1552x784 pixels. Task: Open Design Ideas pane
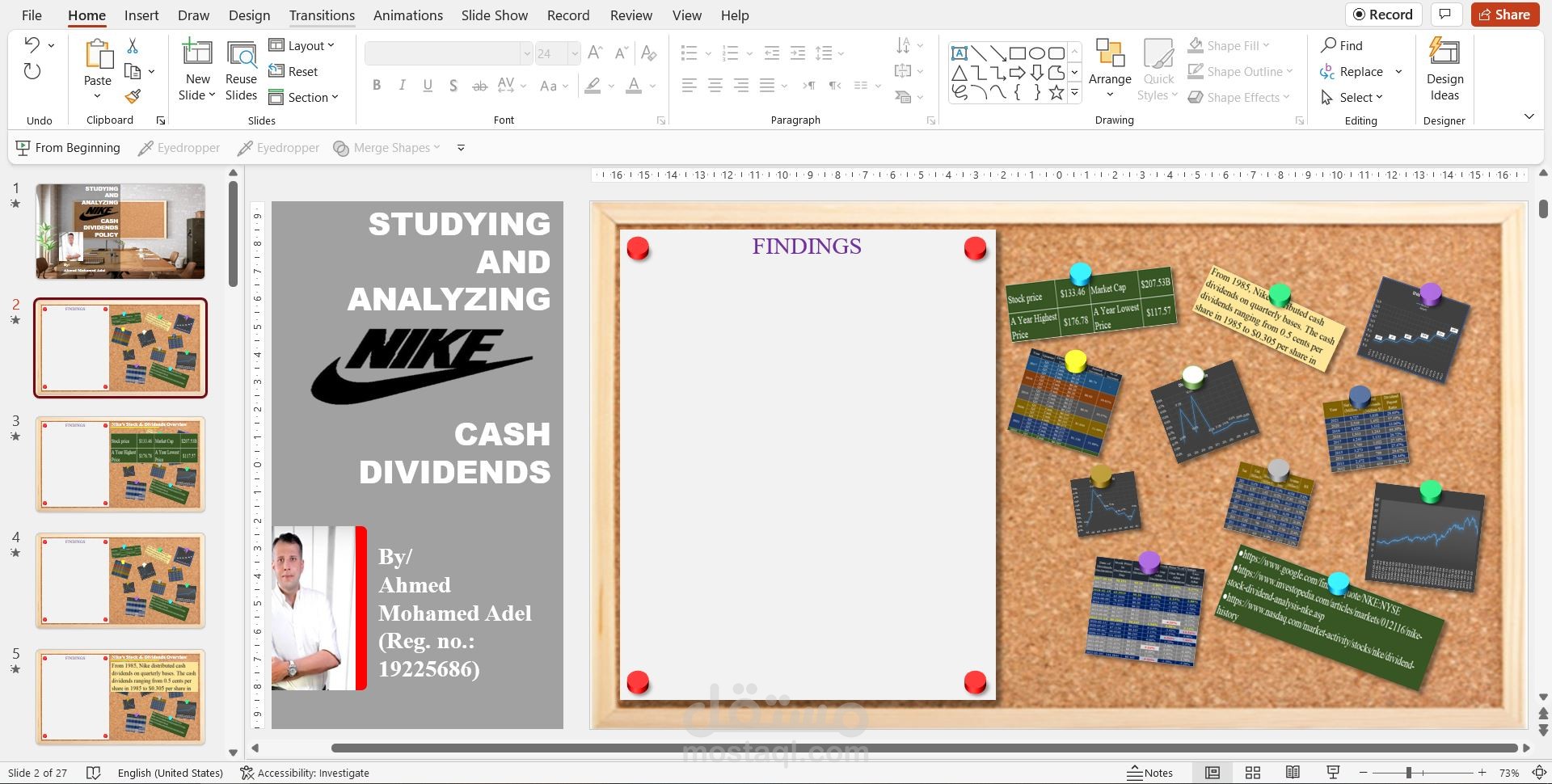[x=1444, y=69]
